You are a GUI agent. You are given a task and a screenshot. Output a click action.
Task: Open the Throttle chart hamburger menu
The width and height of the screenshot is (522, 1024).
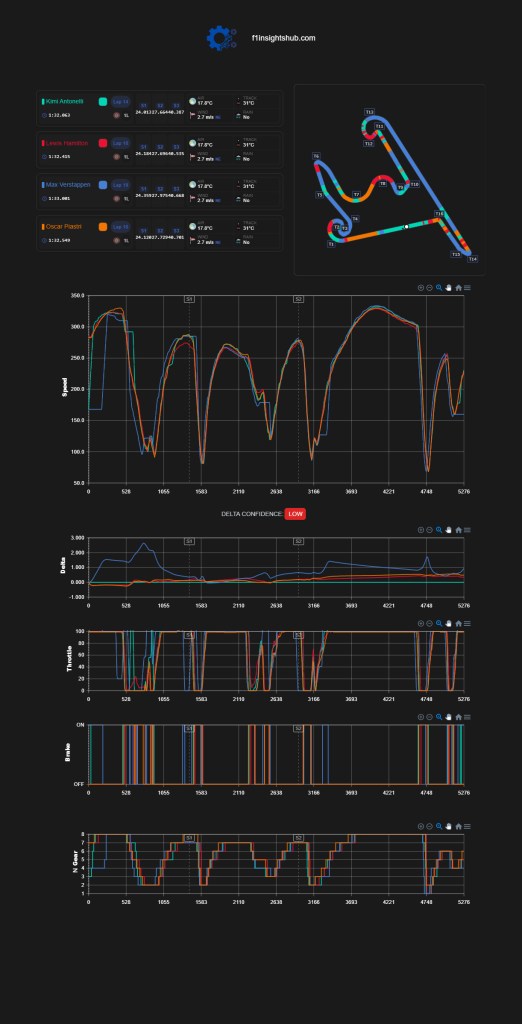[x=468, y=623]
